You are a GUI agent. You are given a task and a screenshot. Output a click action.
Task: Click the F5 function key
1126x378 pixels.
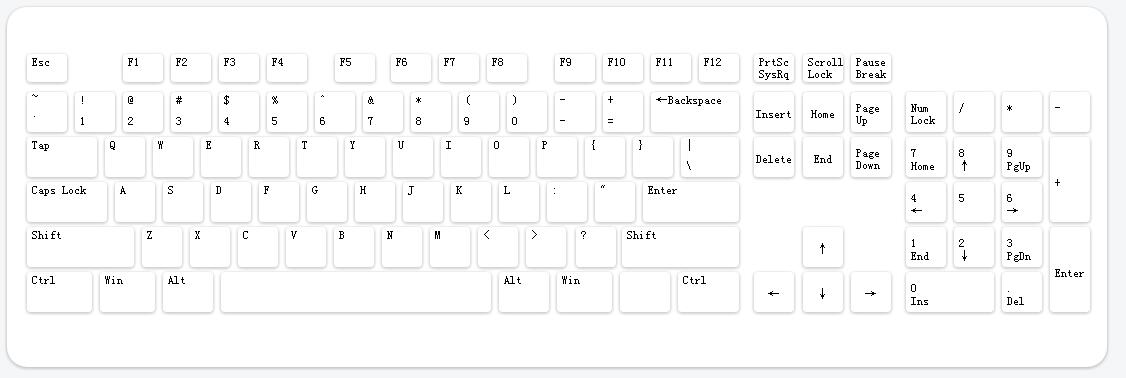coord(355,68)
